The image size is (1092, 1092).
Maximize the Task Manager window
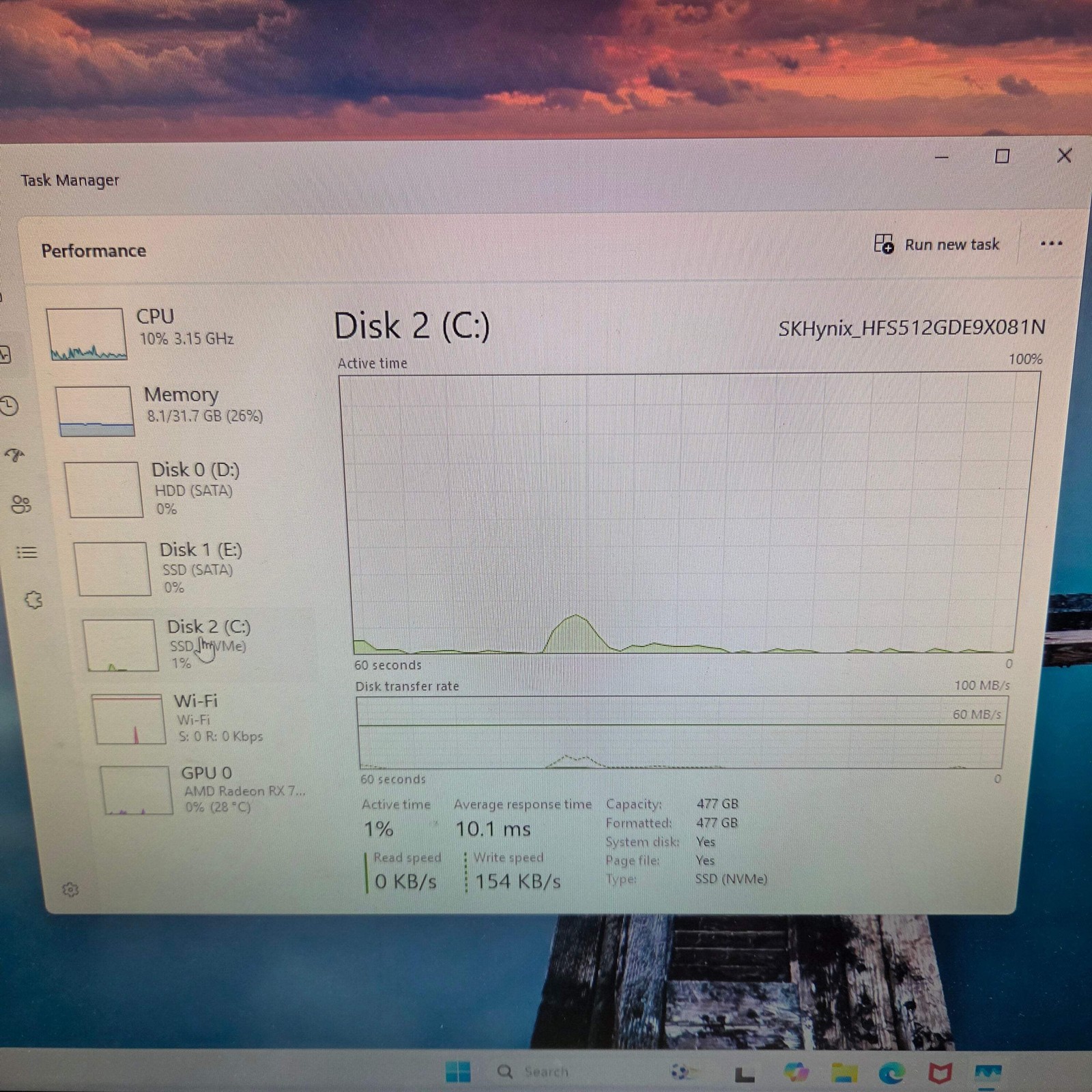(x=1002, y=156)
